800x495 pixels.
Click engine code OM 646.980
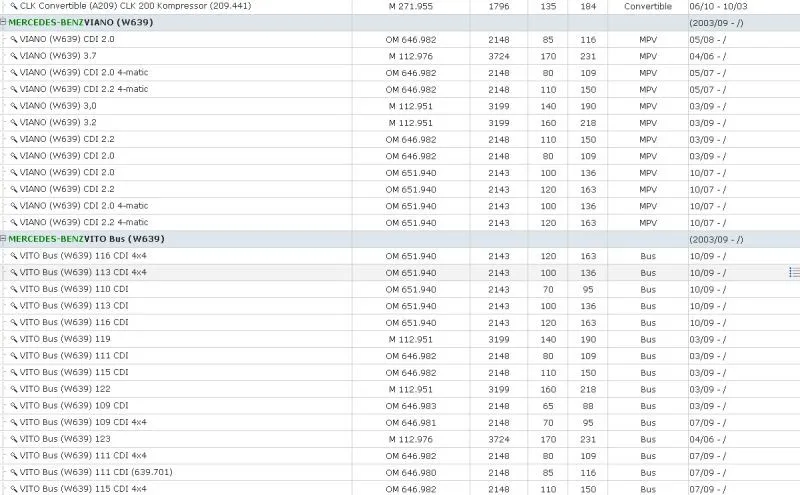click(x=411, y=473)
